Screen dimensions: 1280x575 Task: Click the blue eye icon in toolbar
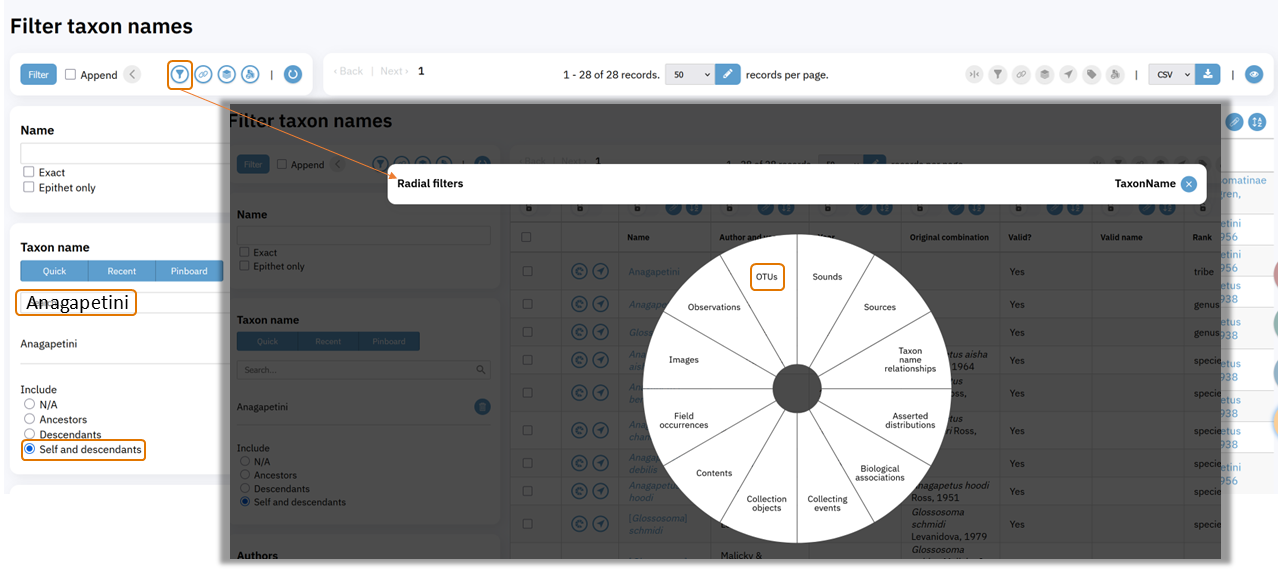click(x=1253, y=74)
